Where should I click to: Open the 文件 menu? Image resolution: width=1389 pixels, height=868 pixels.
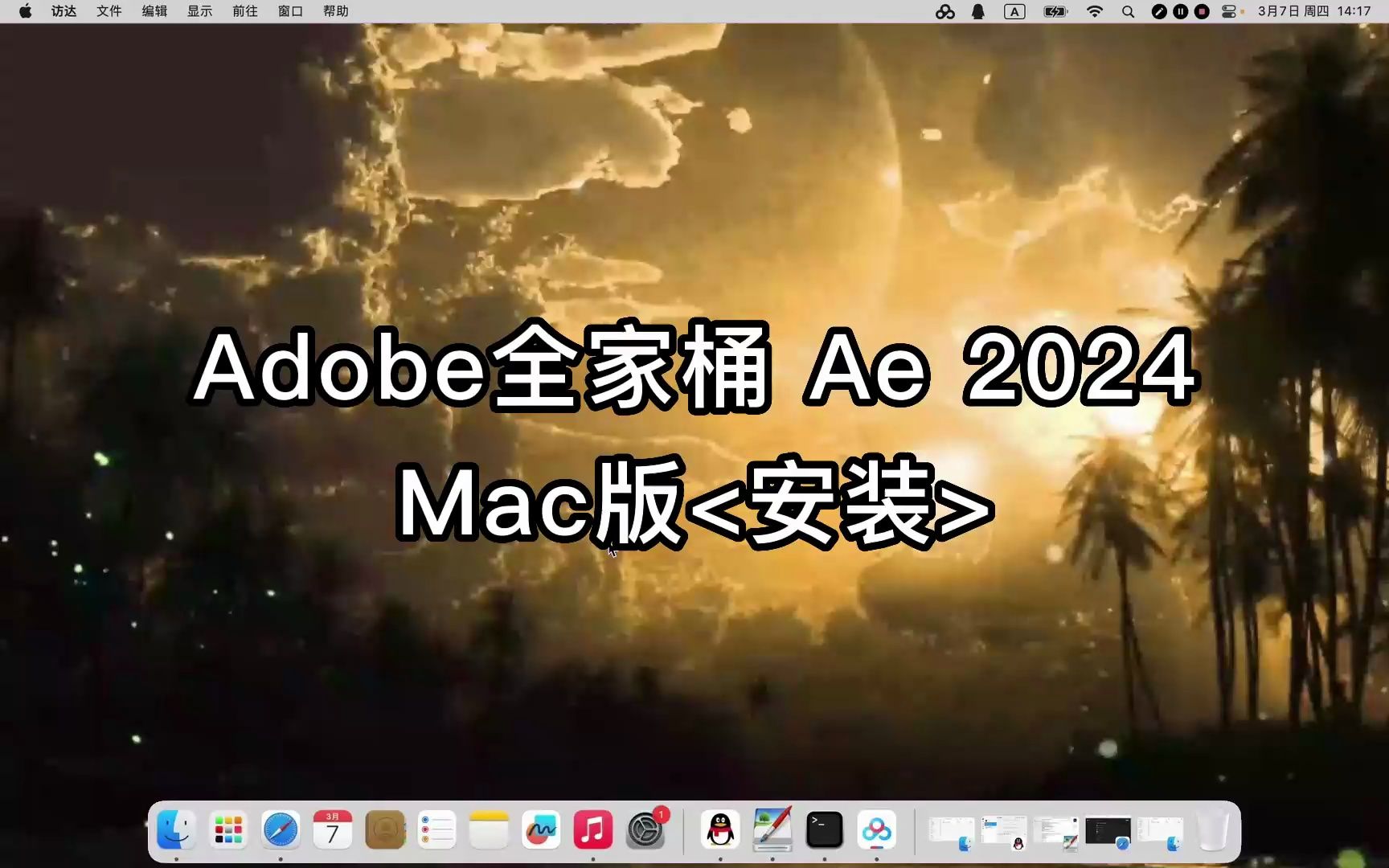click(109, 11)
